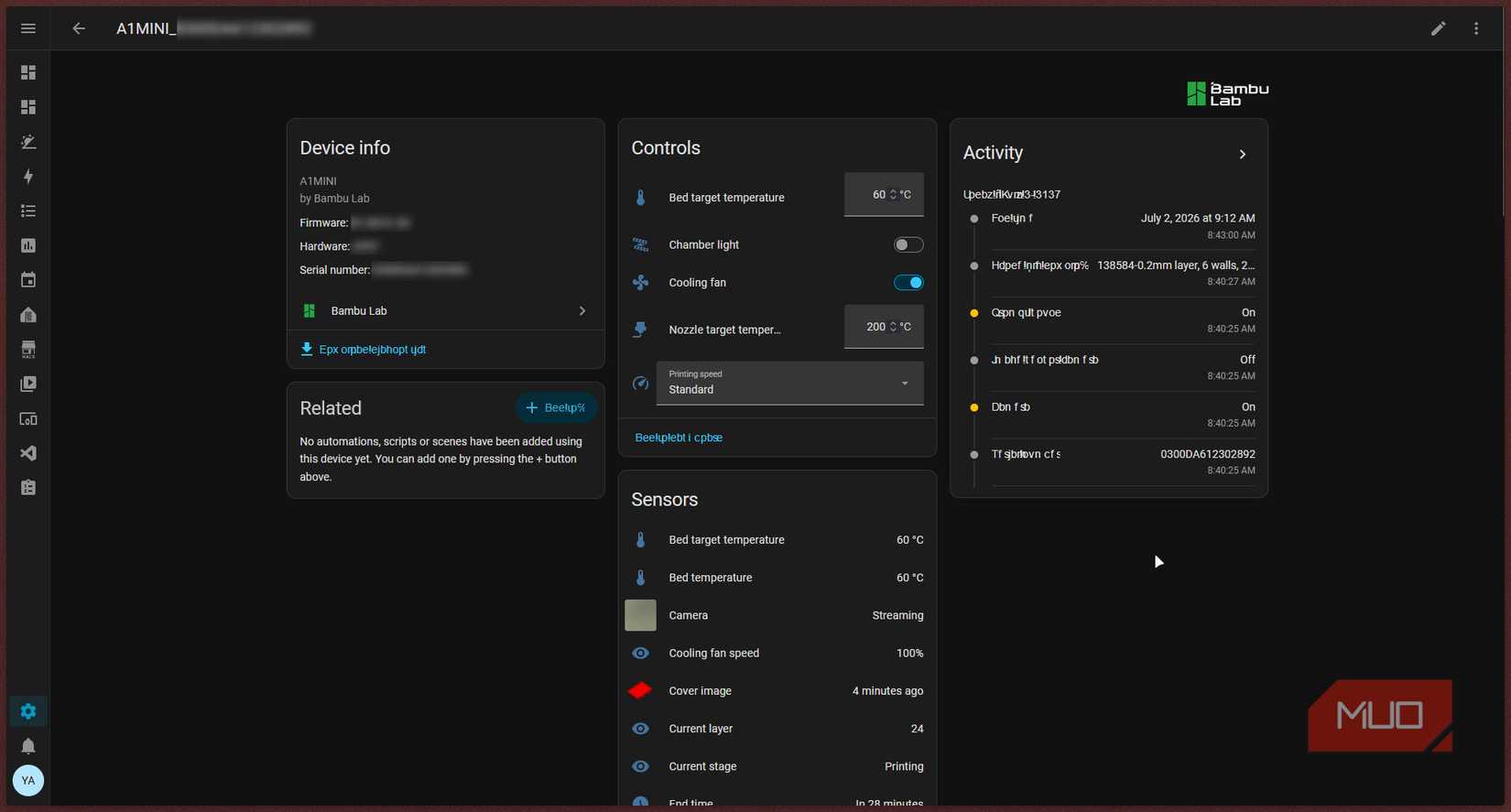Click the nozzle icon beside Nozzle target temperature
The height and width of the screenshot is (812, 1511).
(x=640, y=330)
